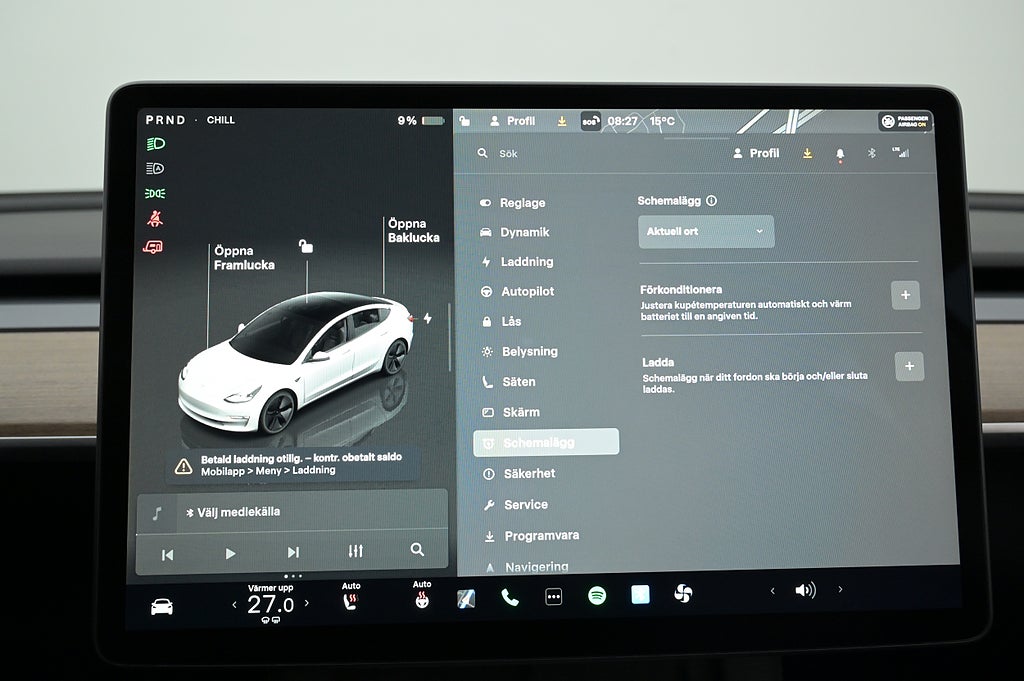Screen dimensions: 1024x681
Task: Open the all apps launcher dots
Action: [553, 596]
